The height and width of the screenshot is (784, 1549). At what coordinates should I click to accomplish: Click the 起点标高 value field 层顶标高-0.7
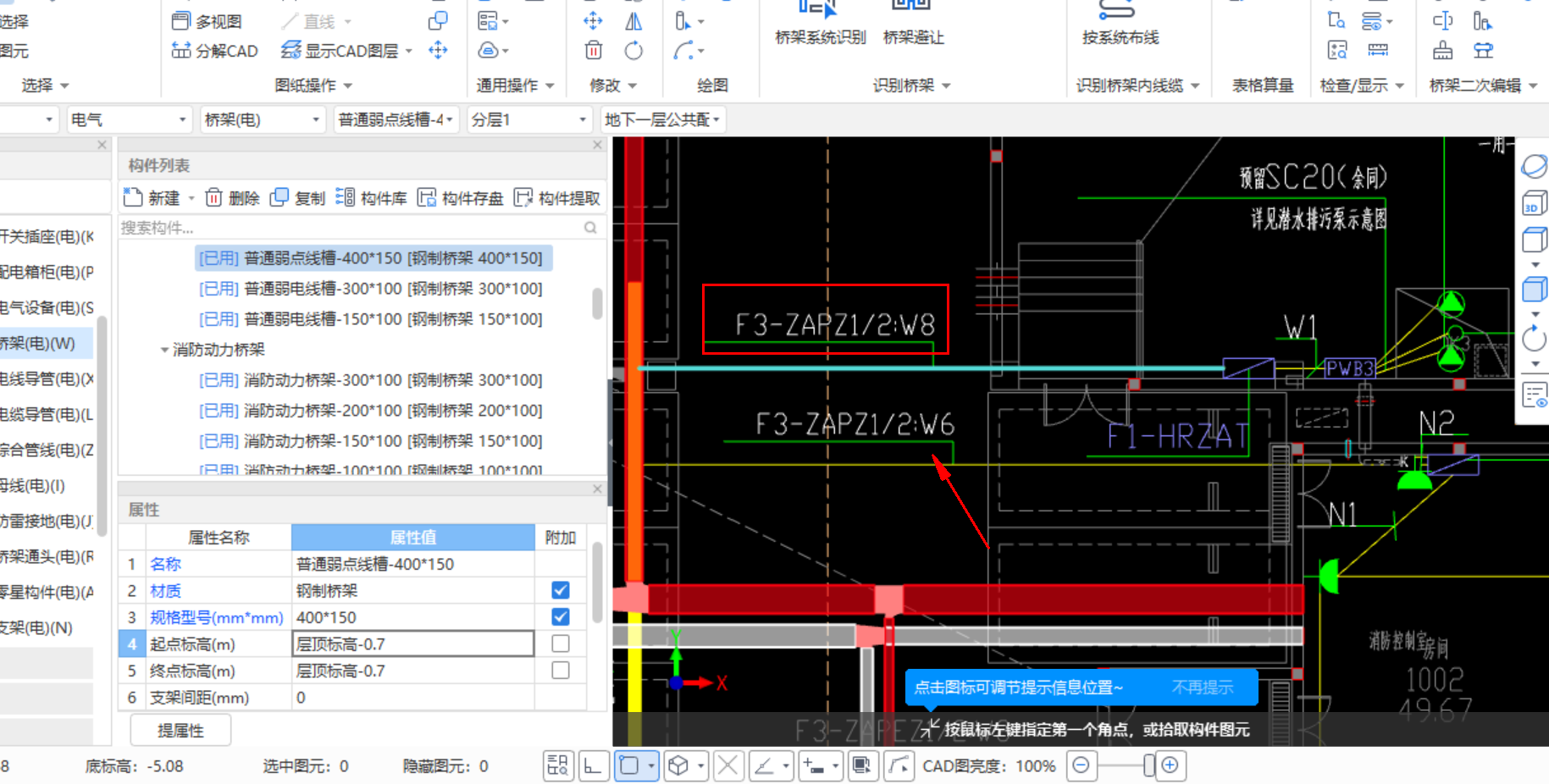(x=413, y=643)
